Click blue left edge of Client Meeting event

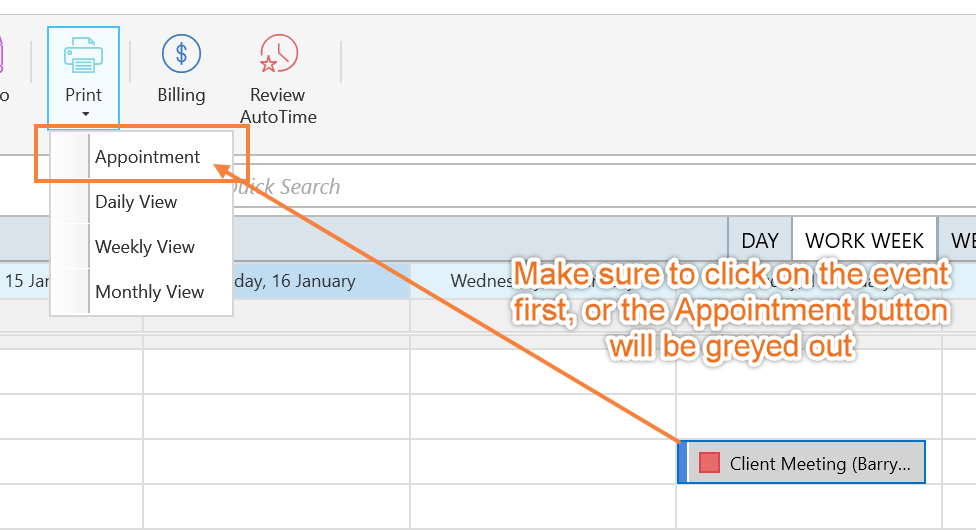(x=682, y=462)
